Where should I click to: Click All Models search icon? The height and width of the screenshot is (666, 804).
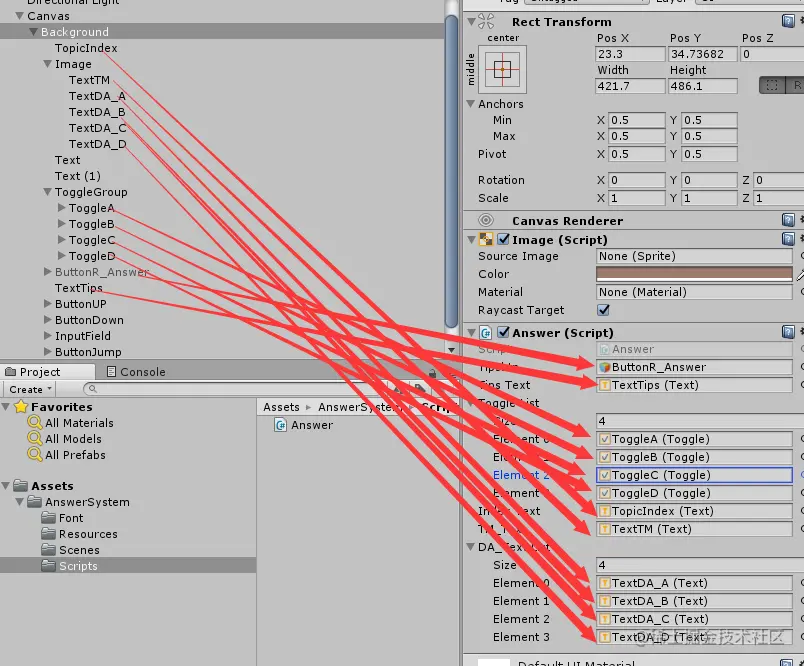pyautogui.click(x=34, y=438)
